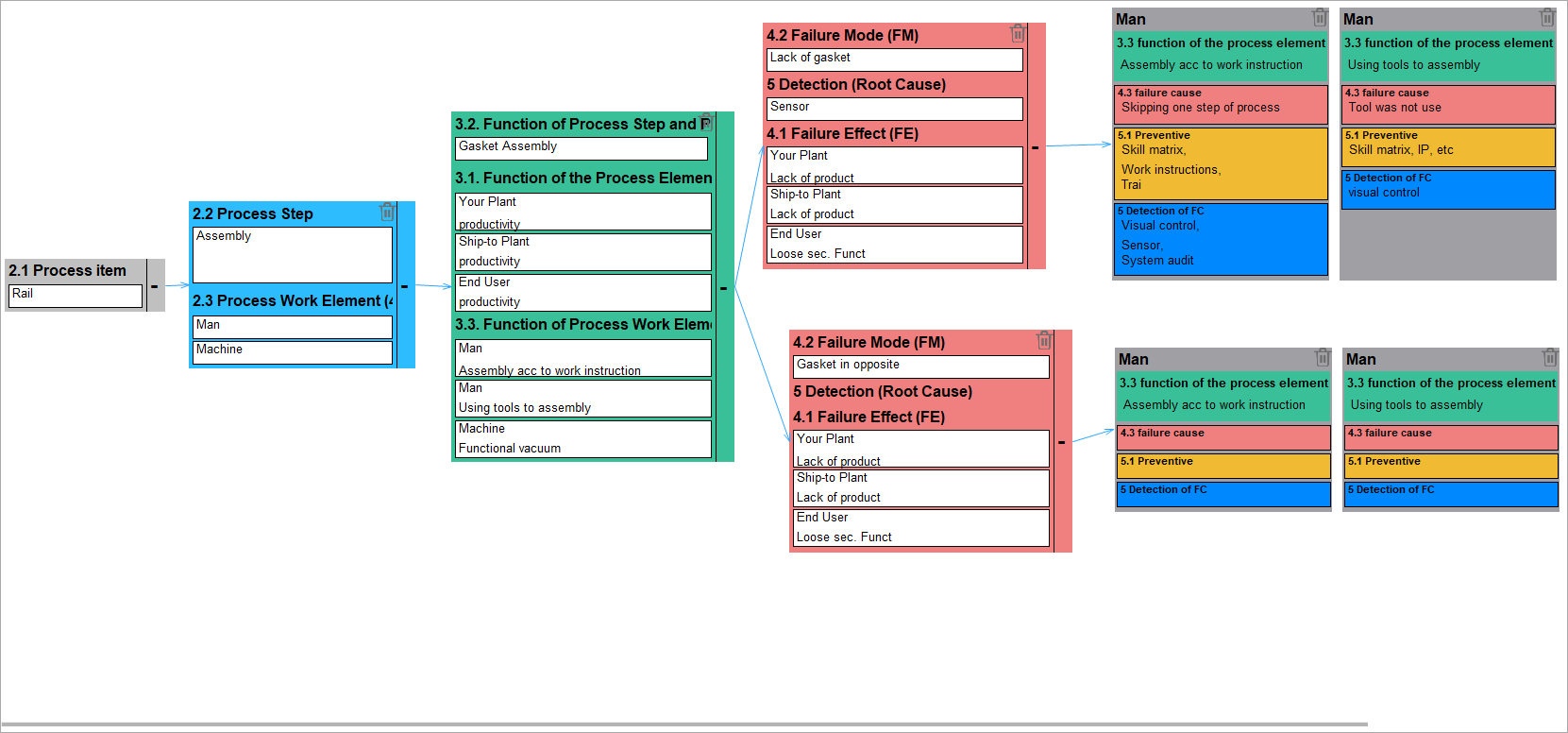1568x733 pixels.
Task: Trash the Man card with 'Tool was not use'
Action: tap(1546, 18)
